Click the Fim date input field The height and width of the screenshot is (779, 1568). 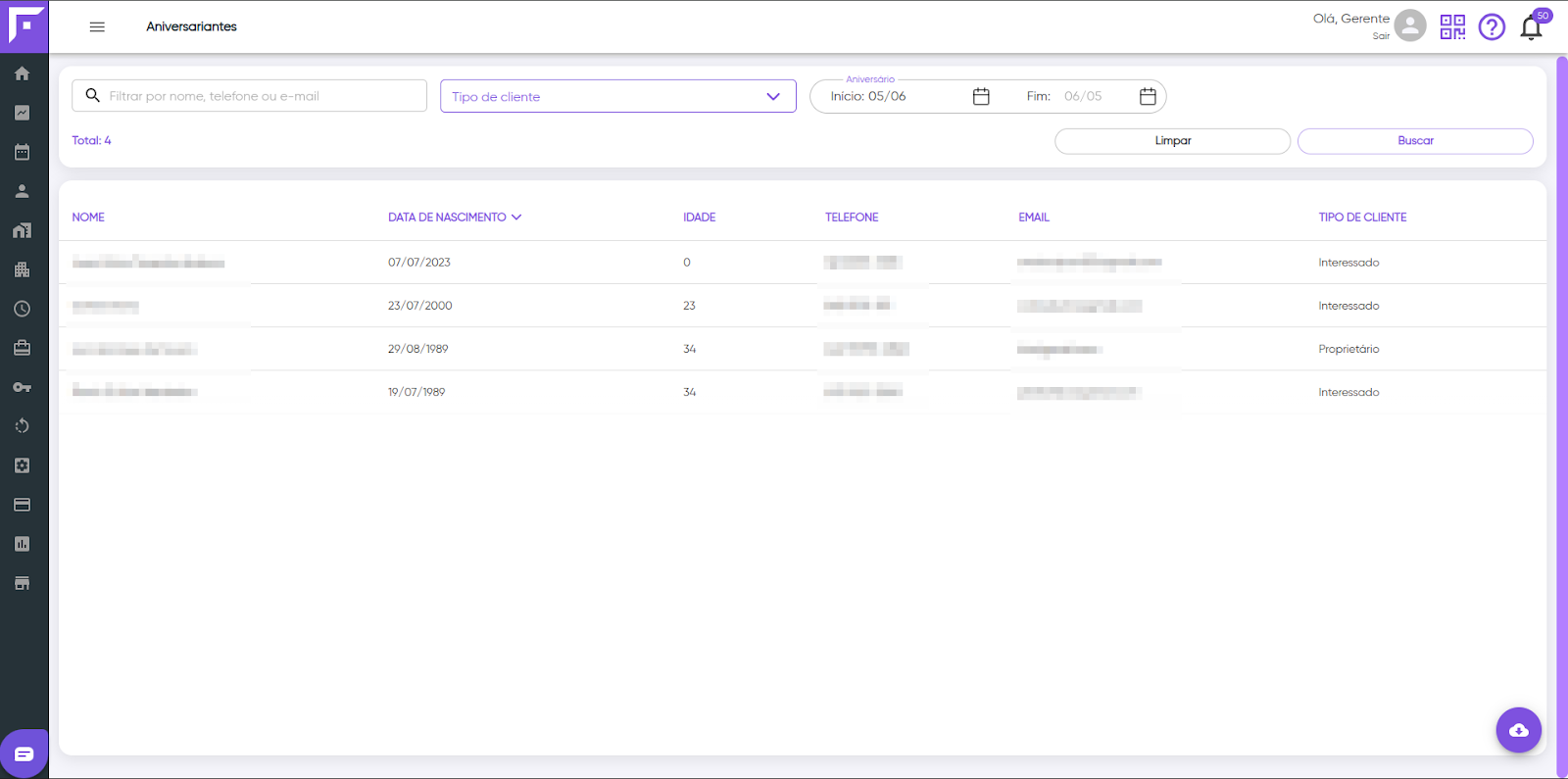tap(1083, 96)
